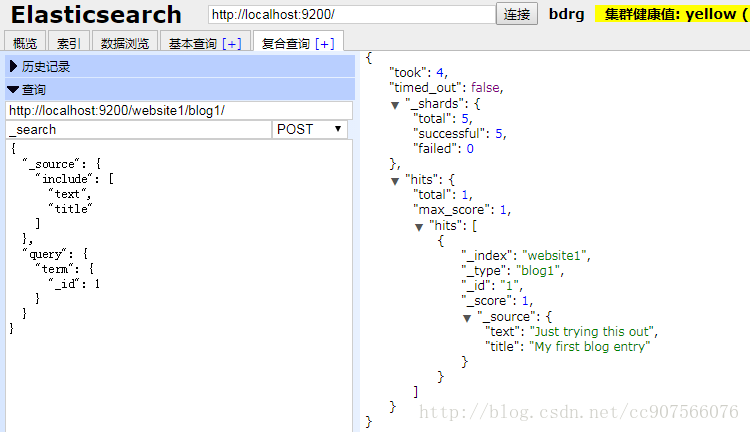Focus the cluster address field localhost:9200
750x432 pixels.
point(352,14)
